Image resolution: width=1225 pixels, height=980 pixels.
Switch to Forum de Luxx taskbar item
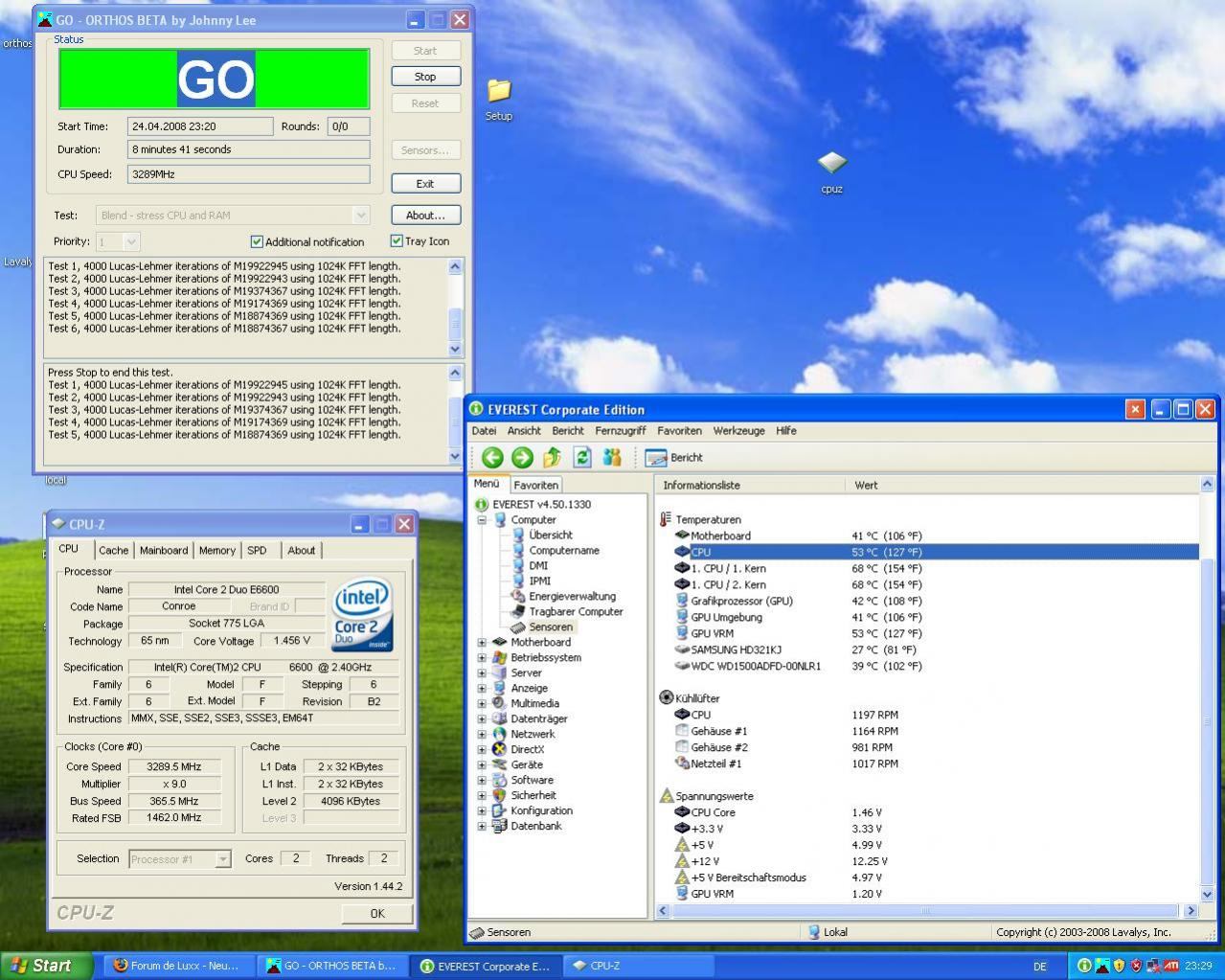(x=177, y=966)
